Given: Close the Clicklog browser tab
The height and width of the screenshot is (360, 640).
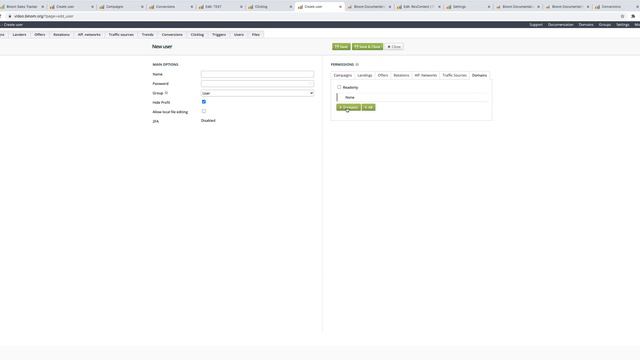Looking at the screenshot, I should tap(291, 7).
